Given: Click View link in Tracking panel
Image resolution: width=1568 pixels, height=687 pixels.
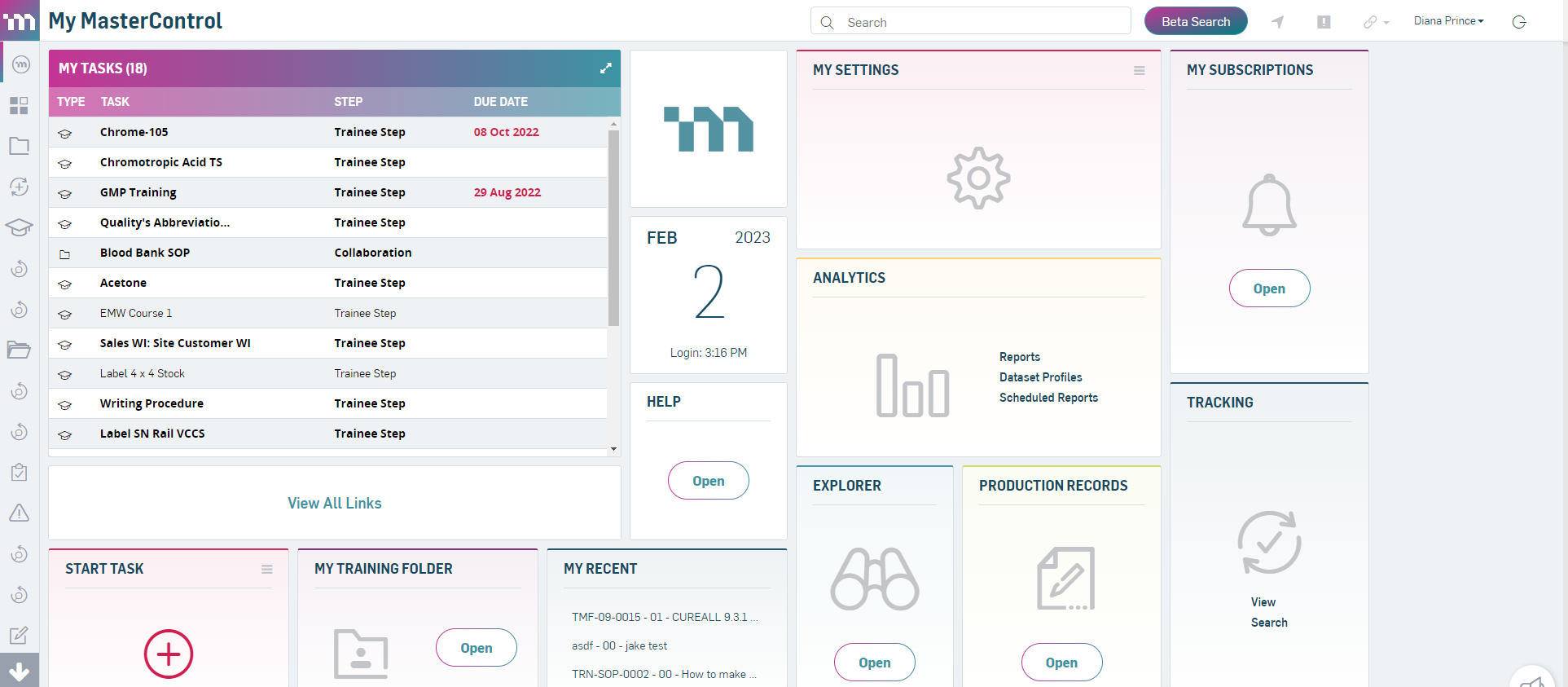Looking at the screenshot, I should tap(1263, 602).
